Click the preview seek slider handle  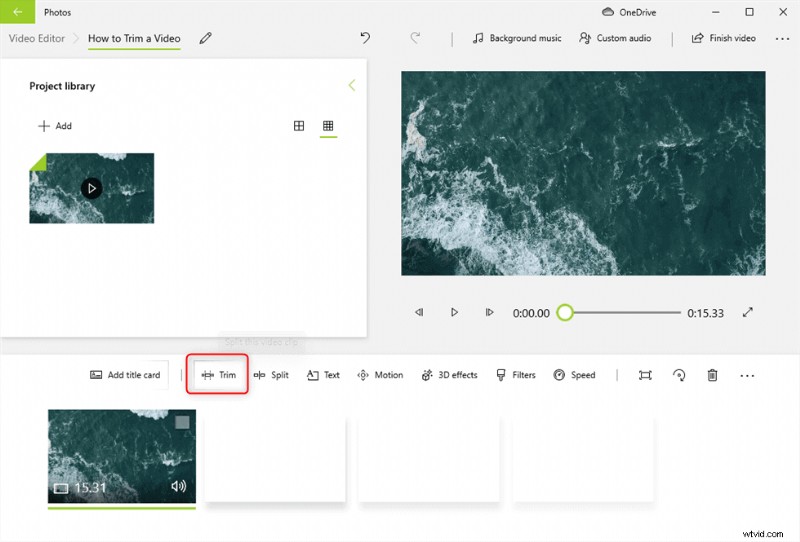(565, 312)
